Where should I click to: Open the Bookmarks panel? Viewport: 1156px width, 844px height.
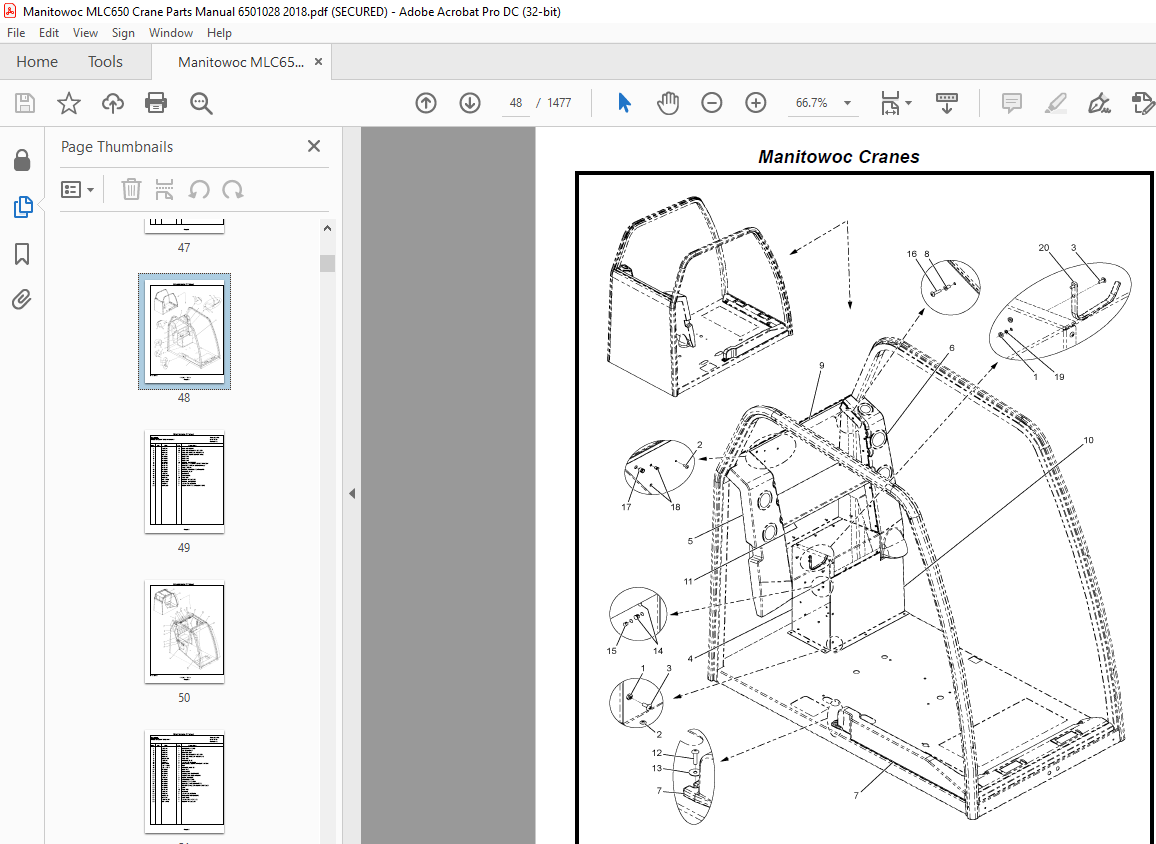(x=22, y=254)
